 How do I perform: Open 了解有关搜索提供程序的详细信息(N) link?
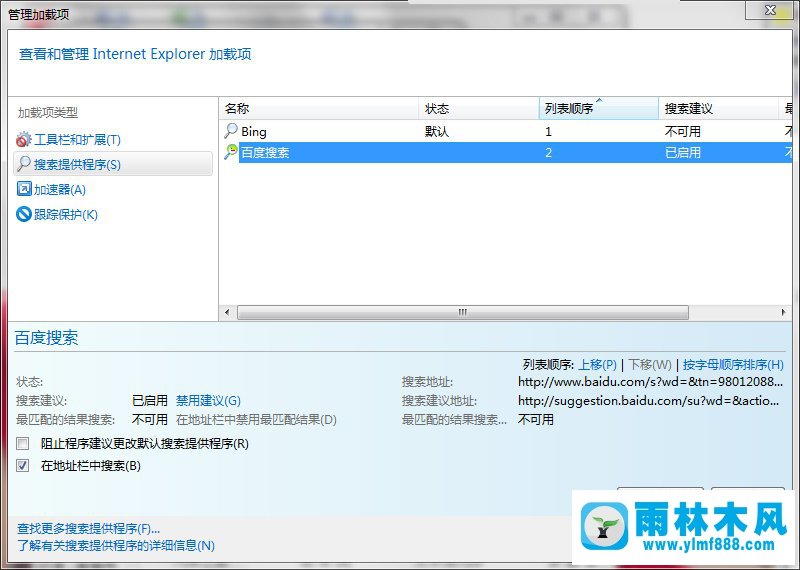(x=116, y=546)
